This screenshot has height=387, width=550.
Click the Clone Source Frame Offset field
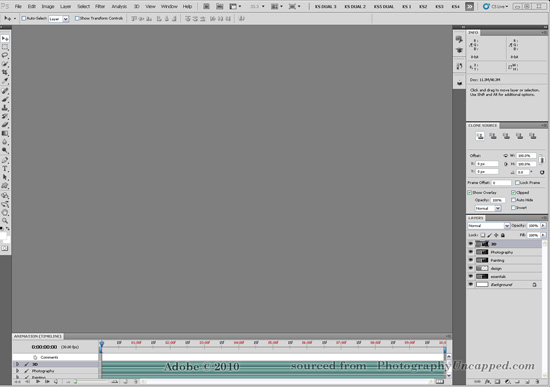pyautogui.click(x=501, y=182)
